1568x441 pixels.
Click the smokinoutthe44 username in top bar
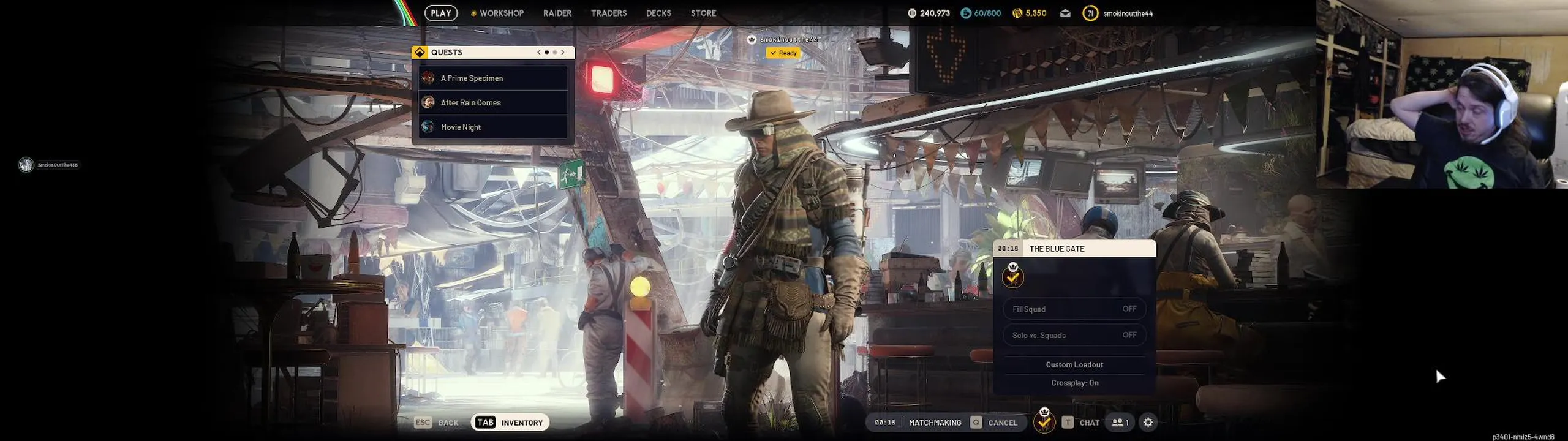tap(1128, 13)
